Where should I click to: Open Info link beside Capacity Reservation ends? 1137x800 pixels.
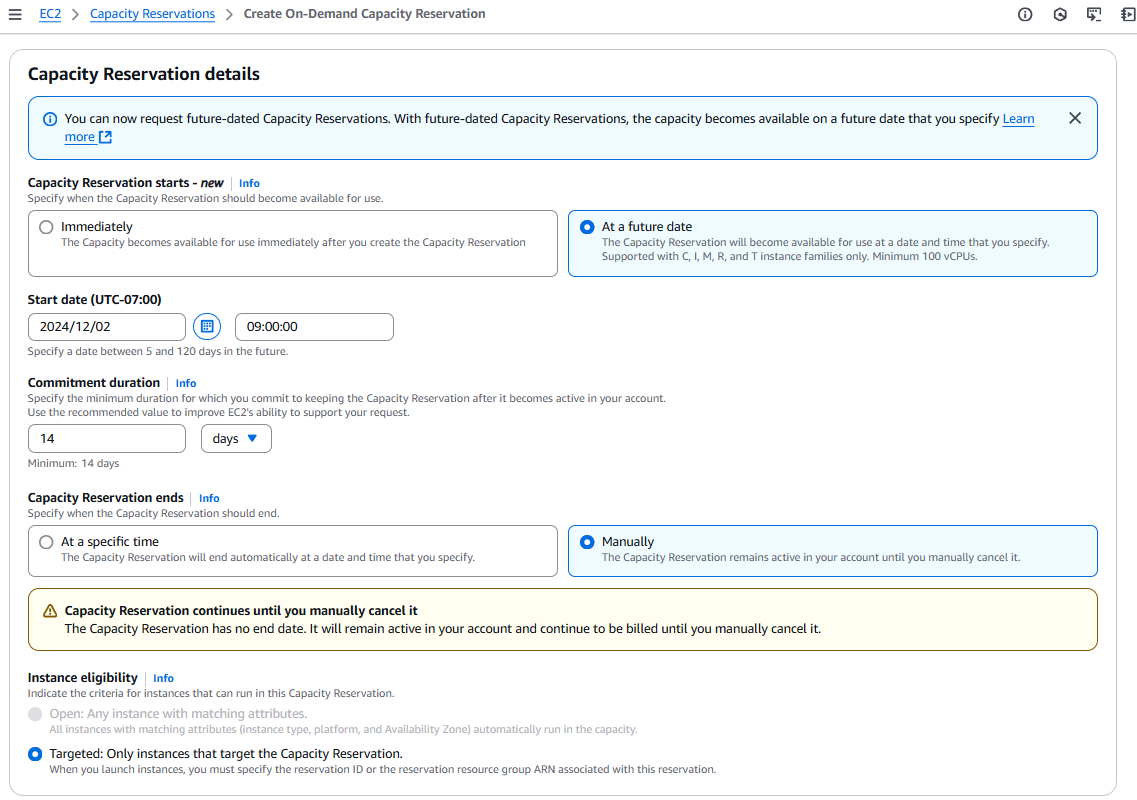209,498
